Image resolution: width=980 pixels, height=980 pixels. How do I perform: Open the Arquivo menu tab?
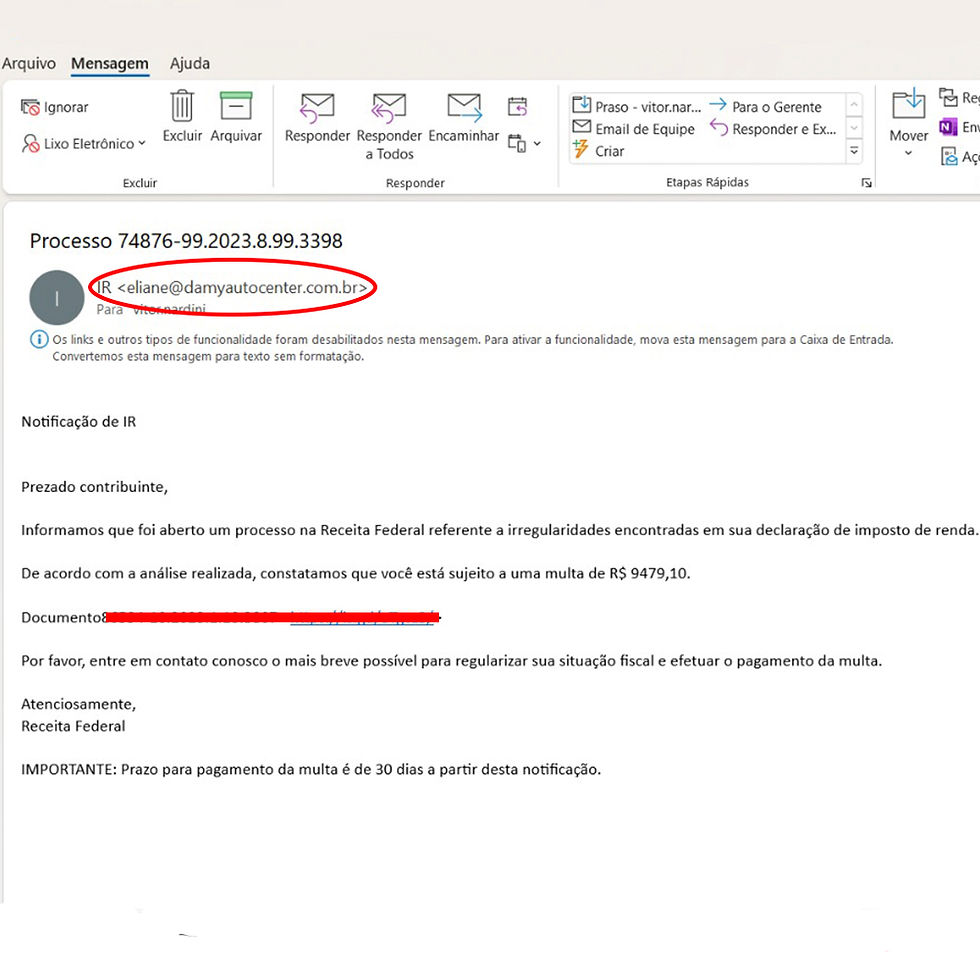click(29, 64)
